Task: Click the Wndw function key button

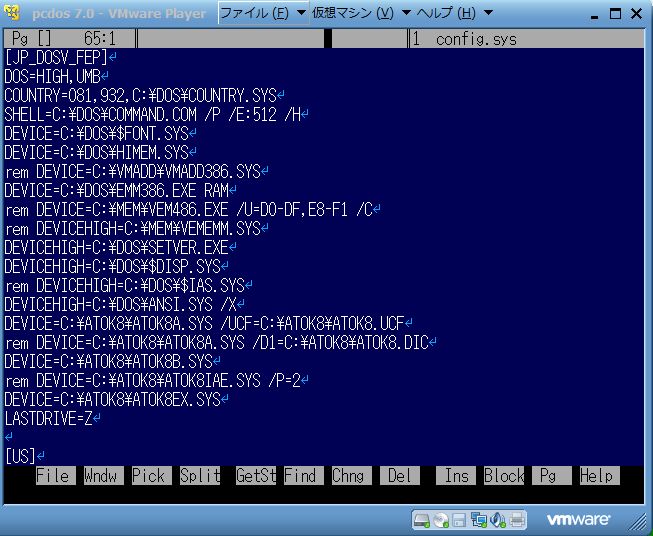Action: tap(103, 476)
